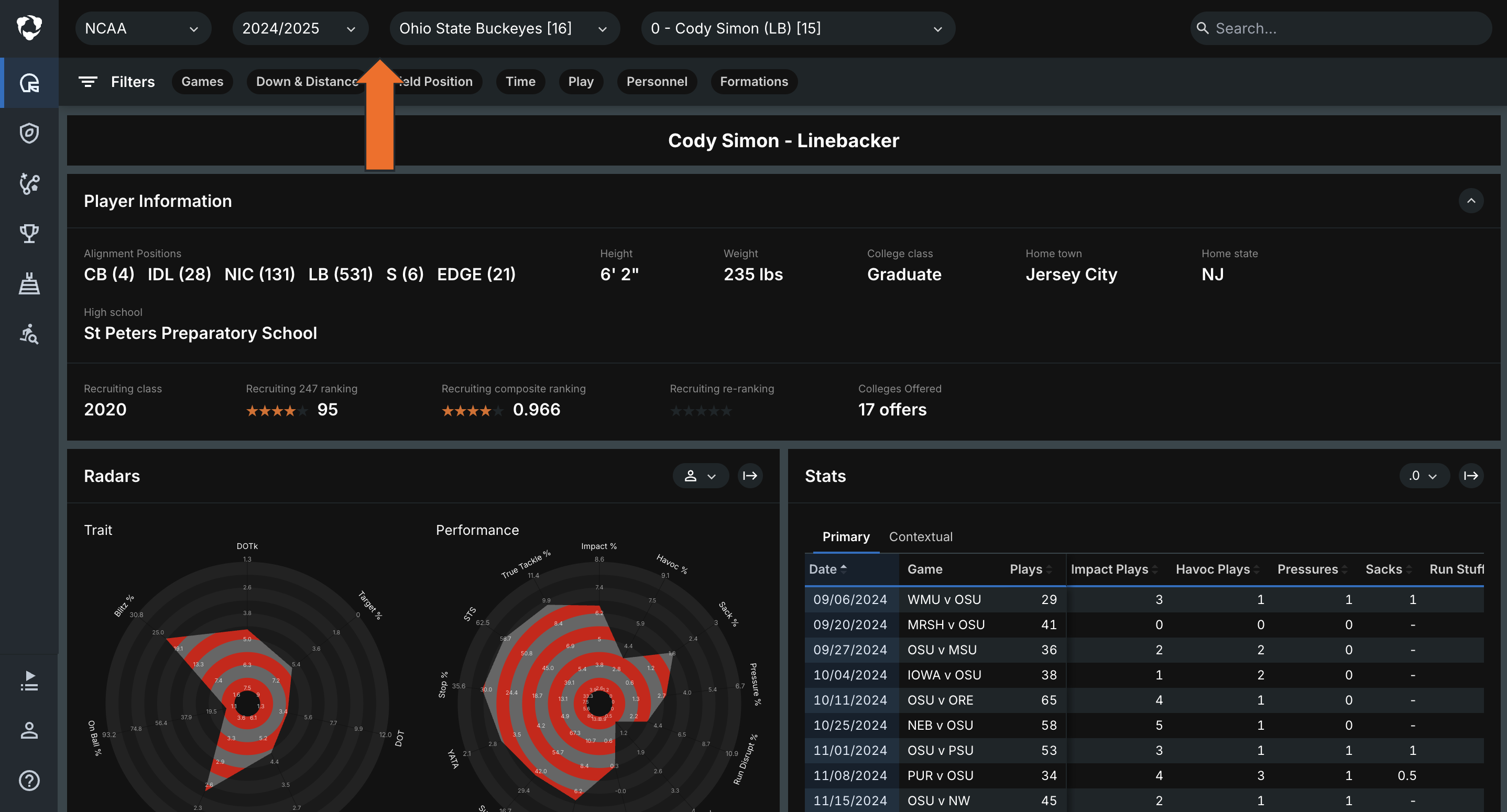Screen dimensions: 1507x812
Task: Sort stats by the Sacks column
Action: 1388,569
